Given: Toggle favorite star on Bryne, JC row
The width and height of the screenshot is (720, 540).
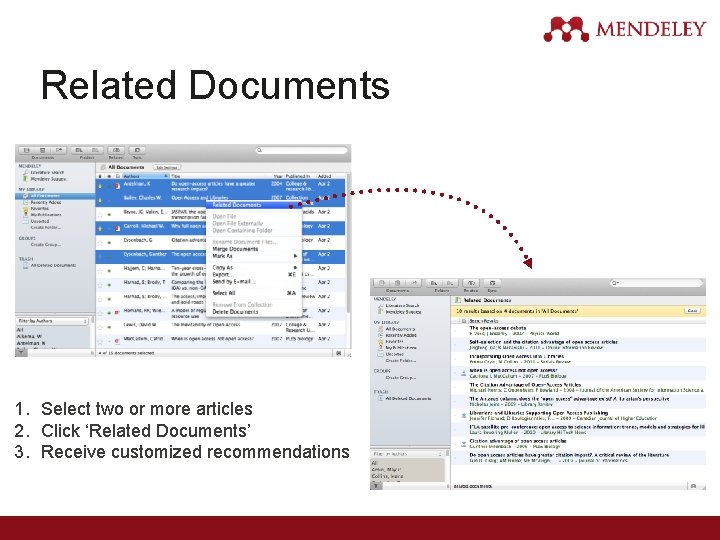Looking at the screenshot, I should click(100, 214).
